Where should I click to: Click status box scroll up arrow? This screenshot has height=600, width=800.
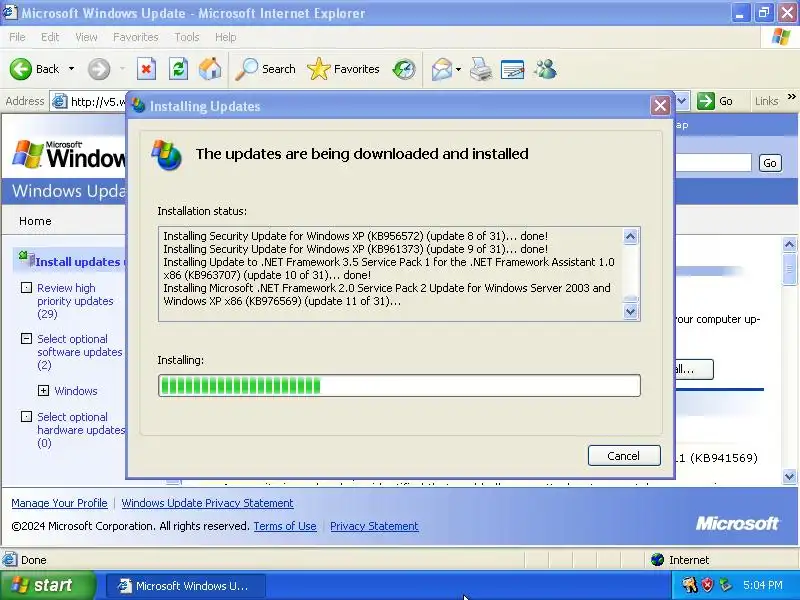tap(631, 237)
